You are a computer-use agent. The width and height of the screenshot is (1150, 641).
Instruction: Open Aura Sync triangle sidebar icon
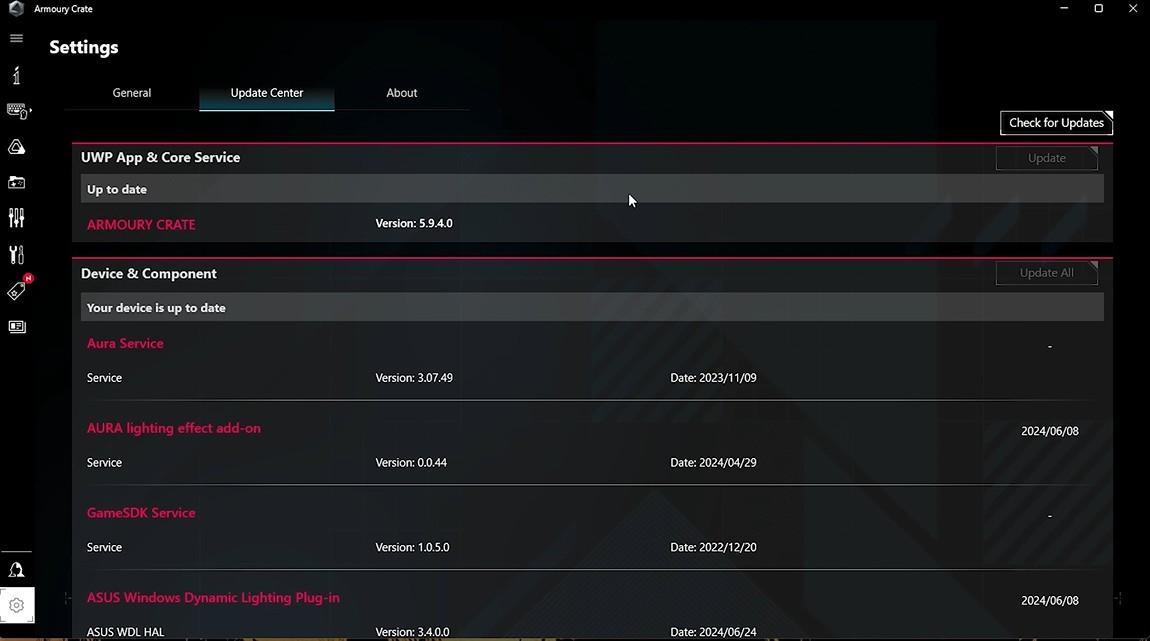pos(16,147)
